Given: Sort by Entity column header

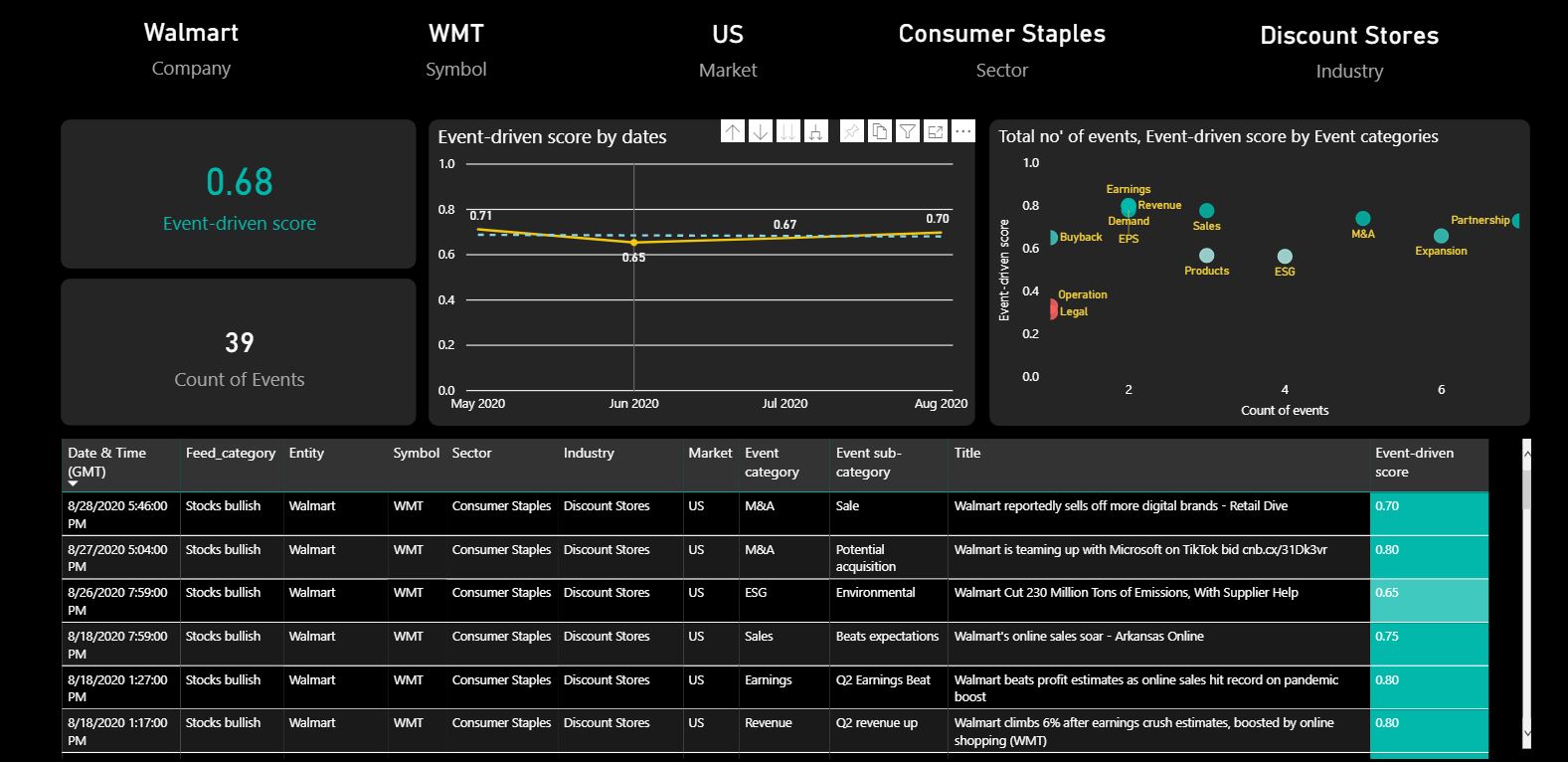Looking at the screenshot, I should pyautogui.click(x=306, y=453).
